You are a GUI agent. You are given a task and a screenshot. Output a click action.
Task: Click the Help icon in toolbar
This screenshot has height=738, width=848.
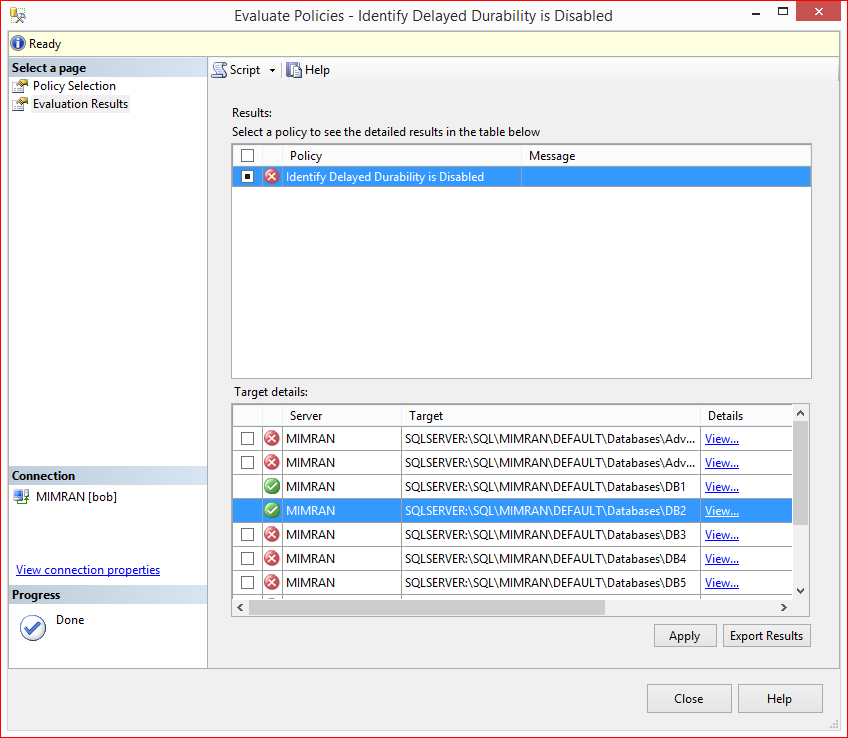point(294,70)
